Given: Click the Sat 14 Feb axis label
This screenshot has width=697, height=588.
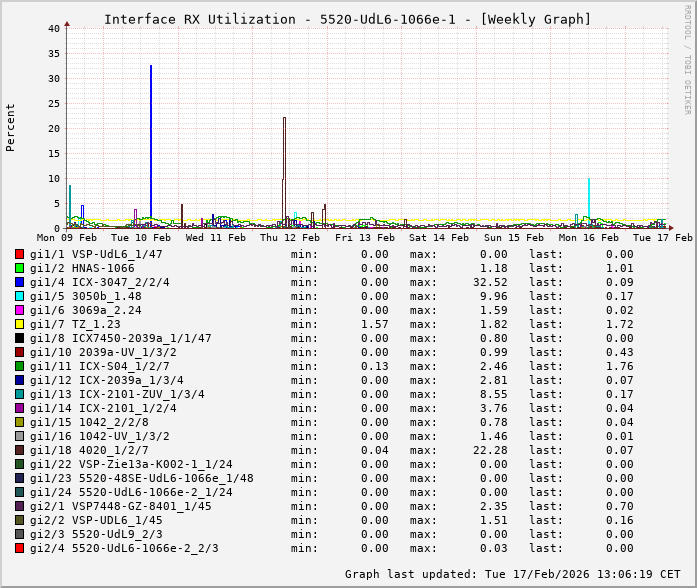Looking at the screenshot, I should click(x=439, y=238).
